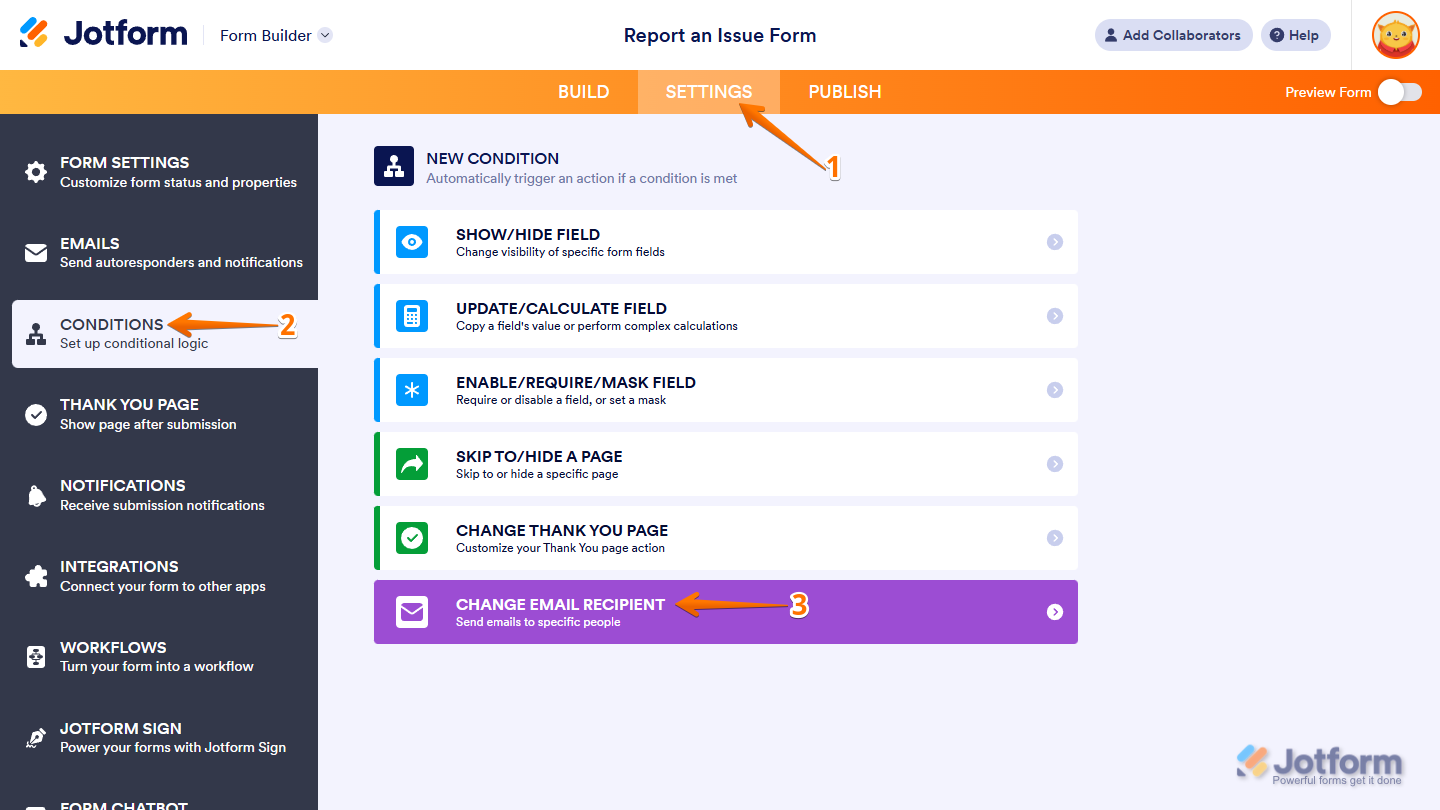This screenshot has width=1440, height=810.
Task: Click the Notifications bell icon
Action: 35,494
